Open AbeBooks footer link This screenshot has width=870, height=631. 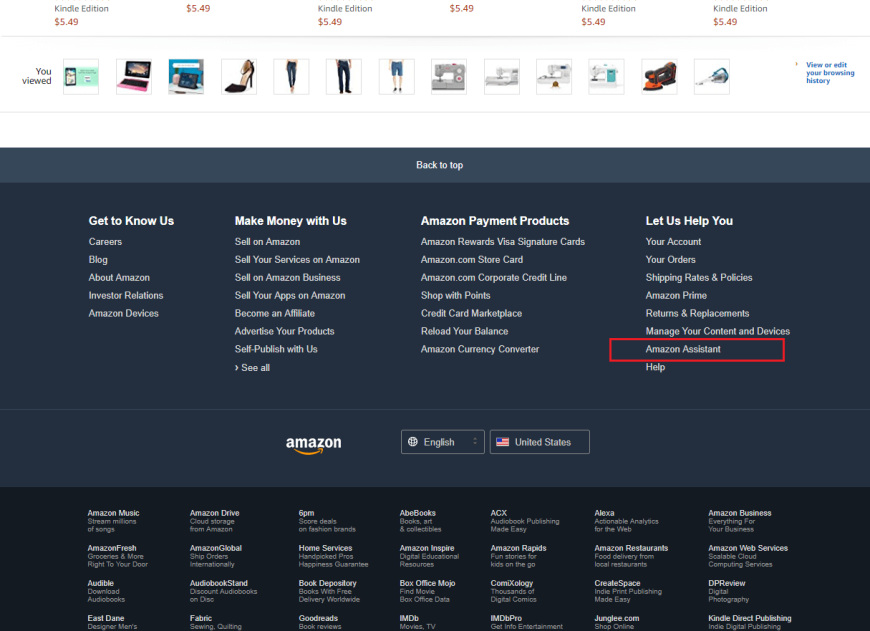[421, 521]
